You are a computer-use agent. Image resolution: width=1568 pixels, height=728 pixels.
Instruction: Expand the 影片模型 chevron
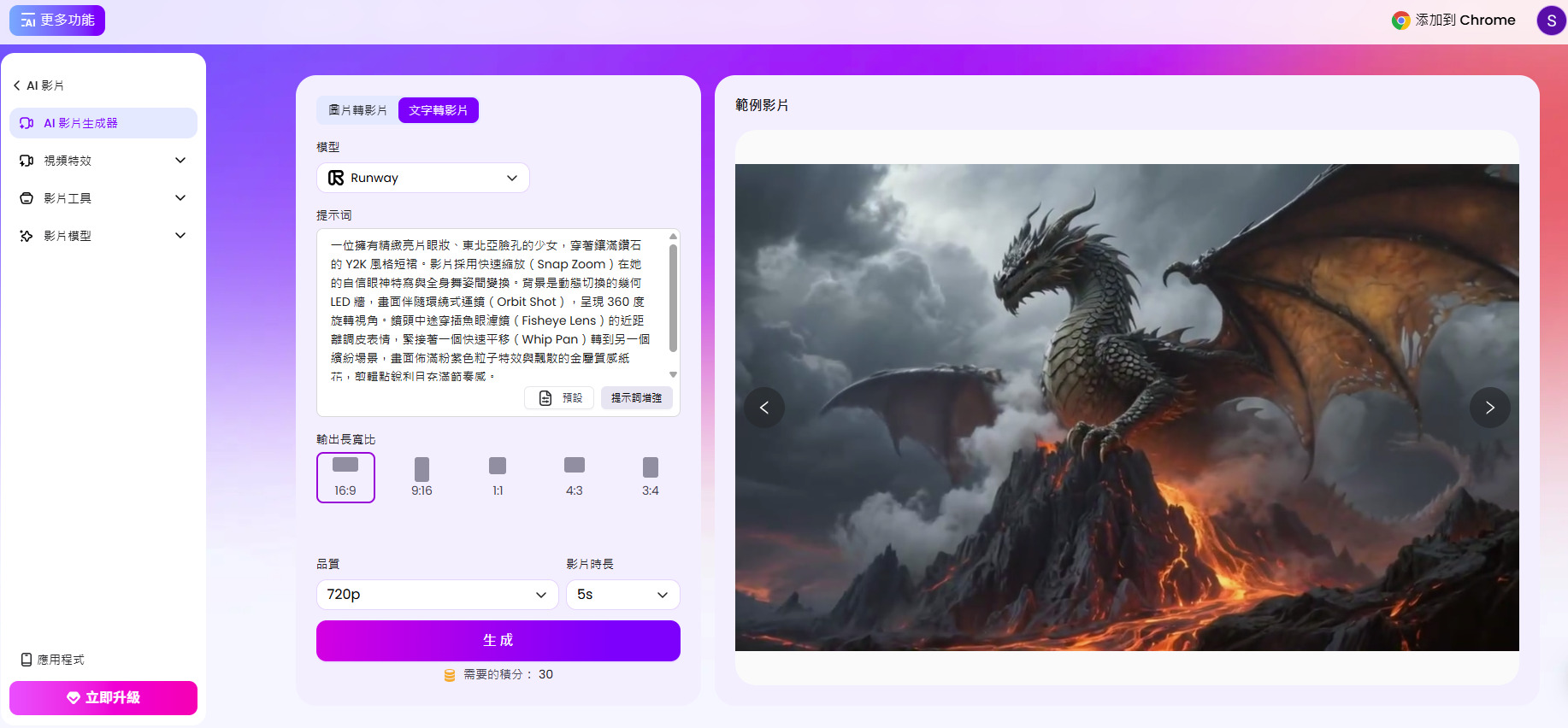(x=180, y=236)
